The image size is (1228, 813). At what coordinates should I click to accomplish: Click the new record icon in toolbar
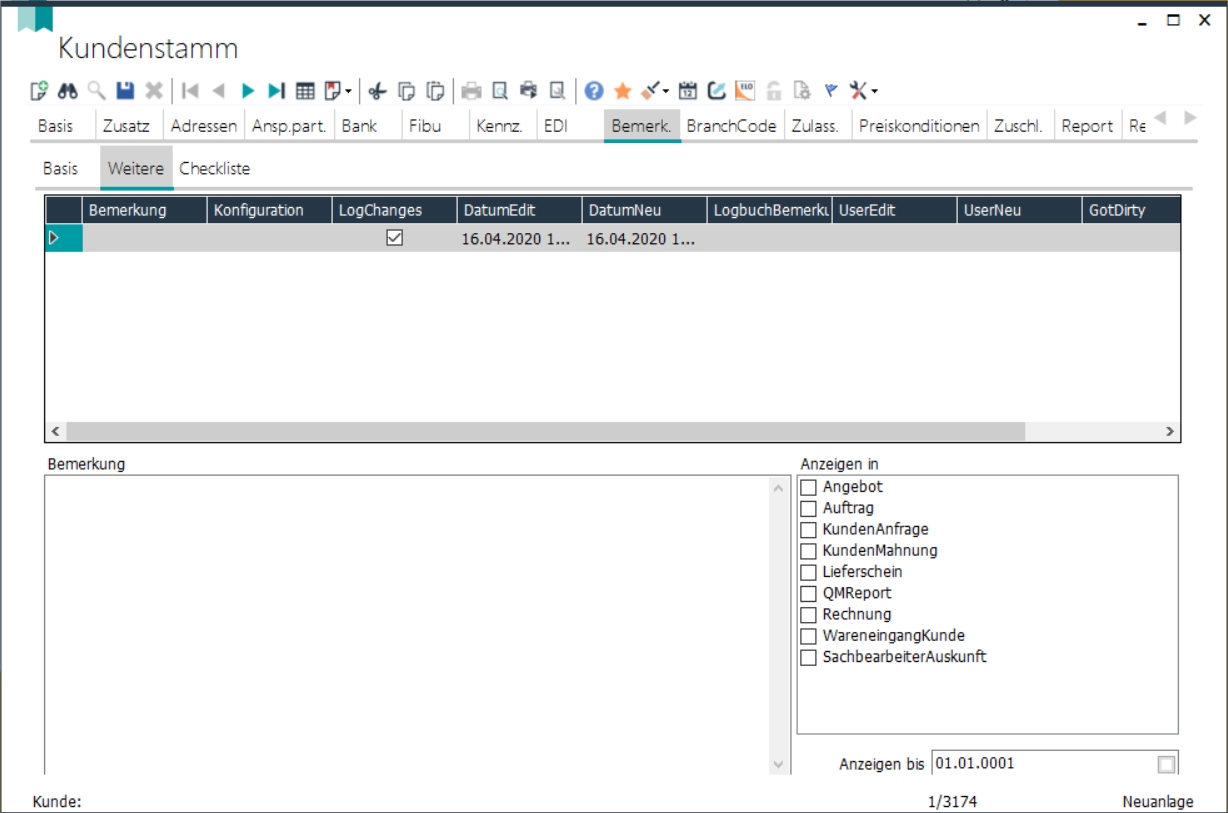39,91
